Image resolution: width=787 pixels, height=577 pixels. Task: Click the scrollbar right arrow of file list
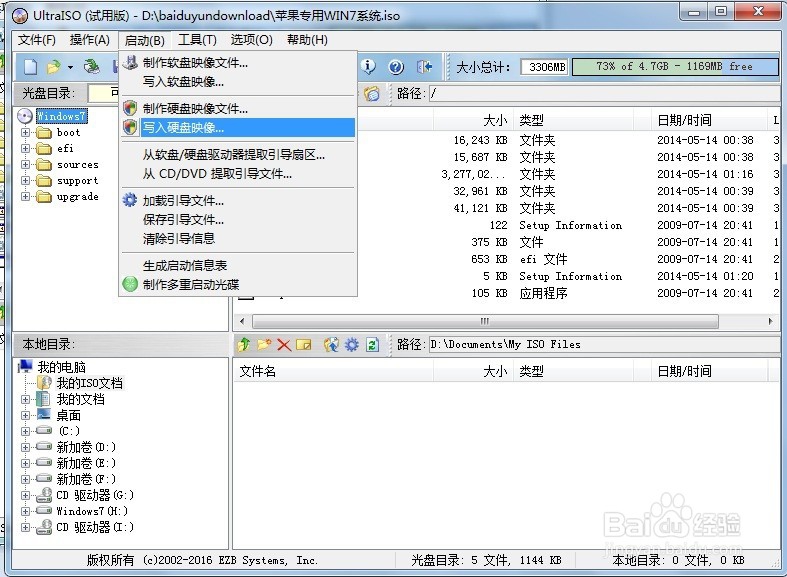pyautogui.click(x=770, y=321)
